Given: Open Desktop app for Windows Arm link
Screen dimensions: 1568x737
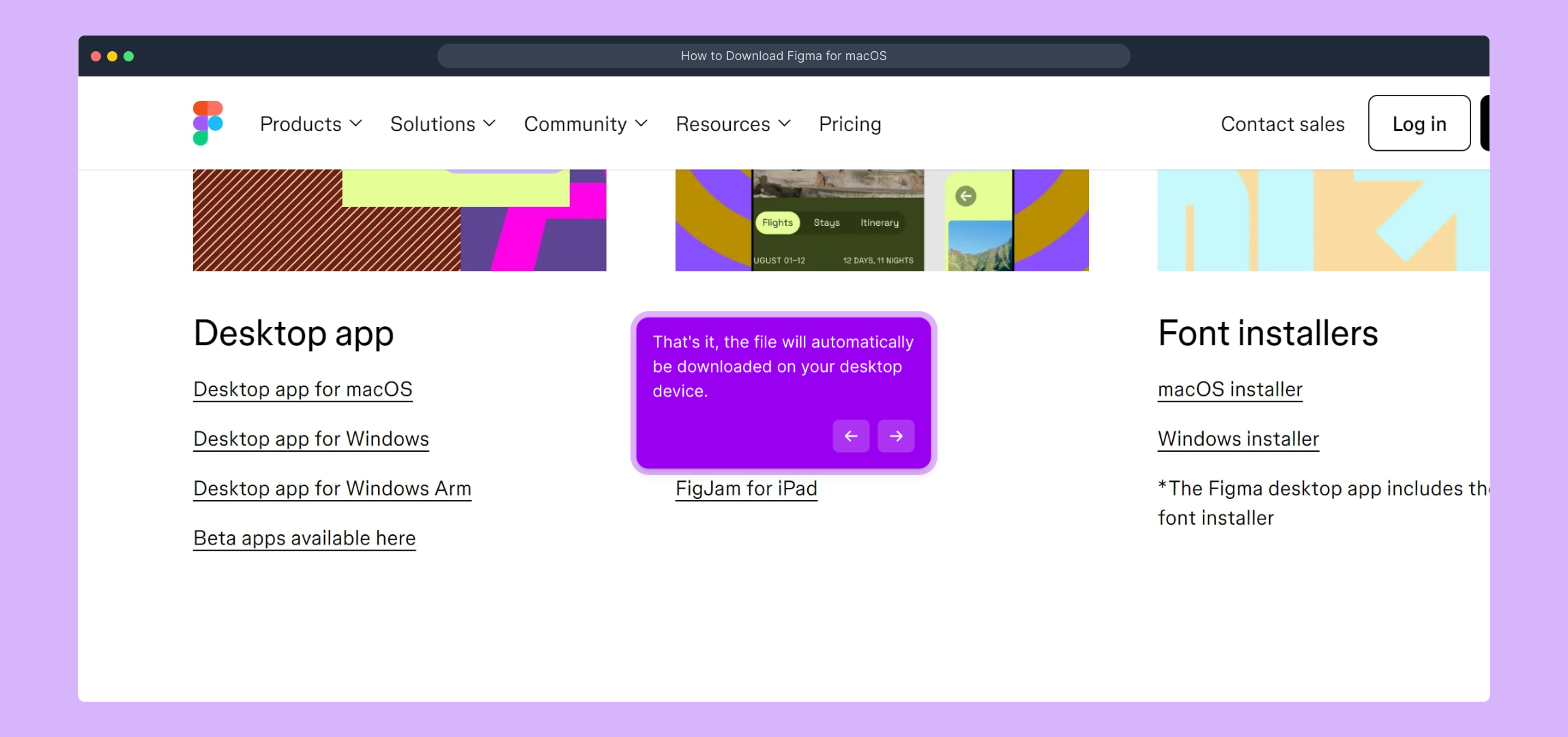Looking at the screenshot, I should click(x=332, y=489).
